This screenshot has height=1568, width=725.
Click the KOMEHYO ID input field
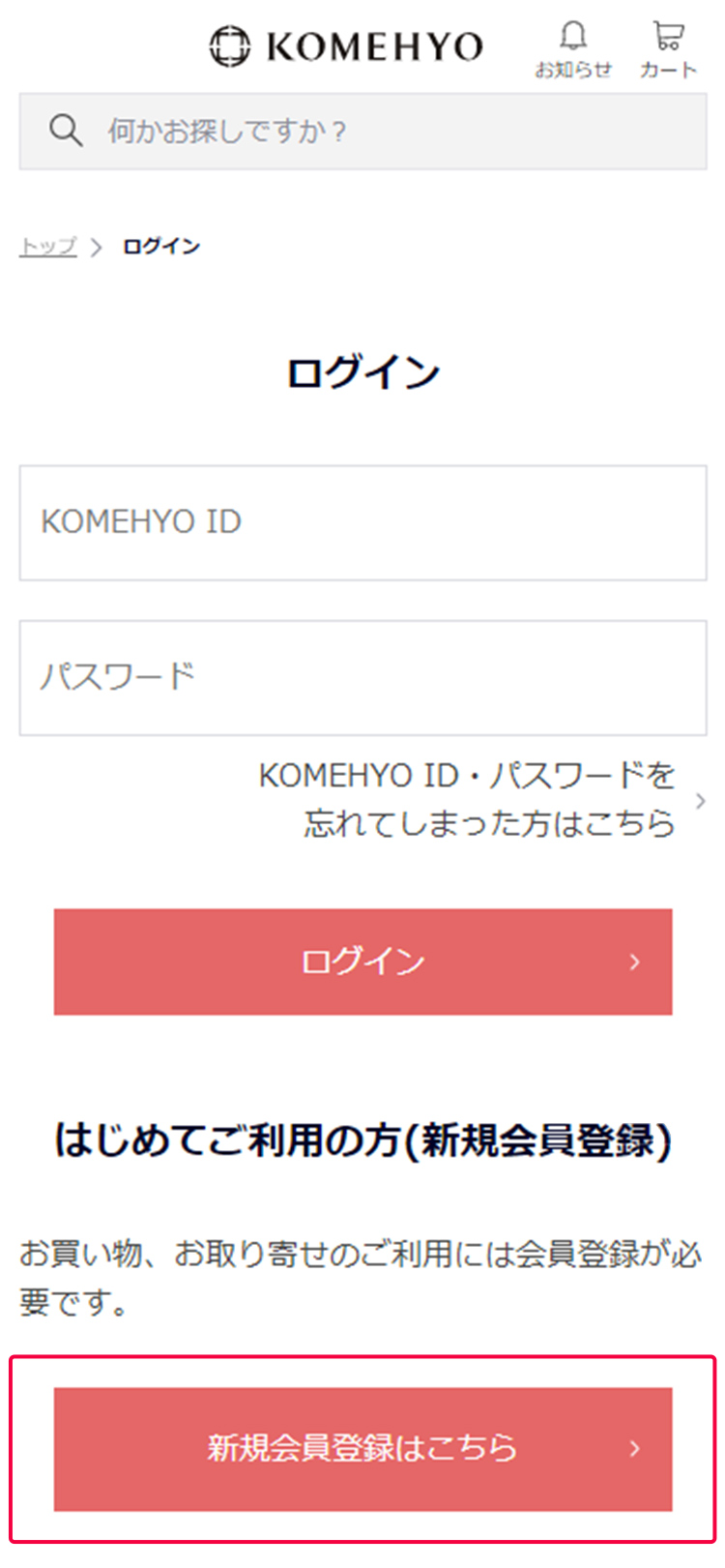[362, 523]
